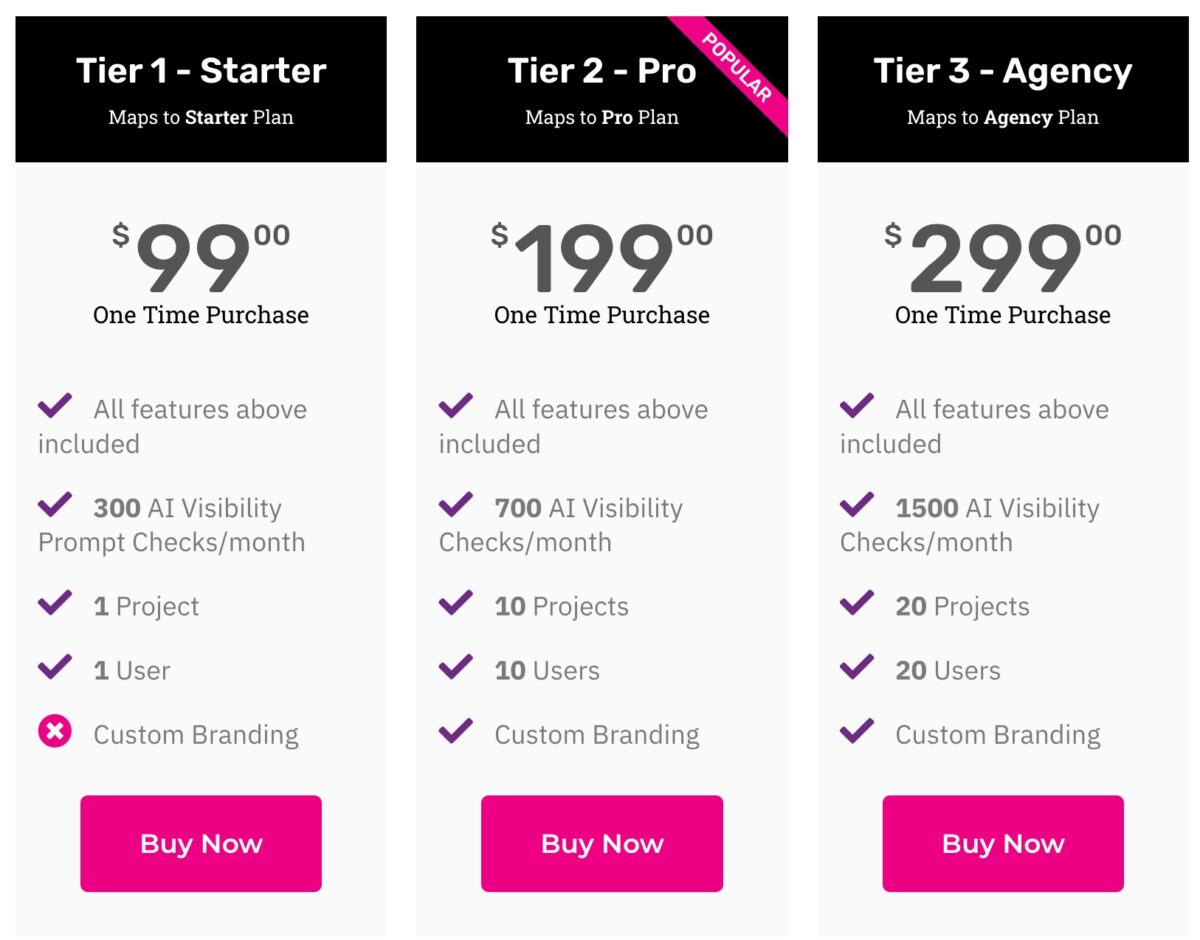Click One Time Purchase under $199

coord(602,315)
